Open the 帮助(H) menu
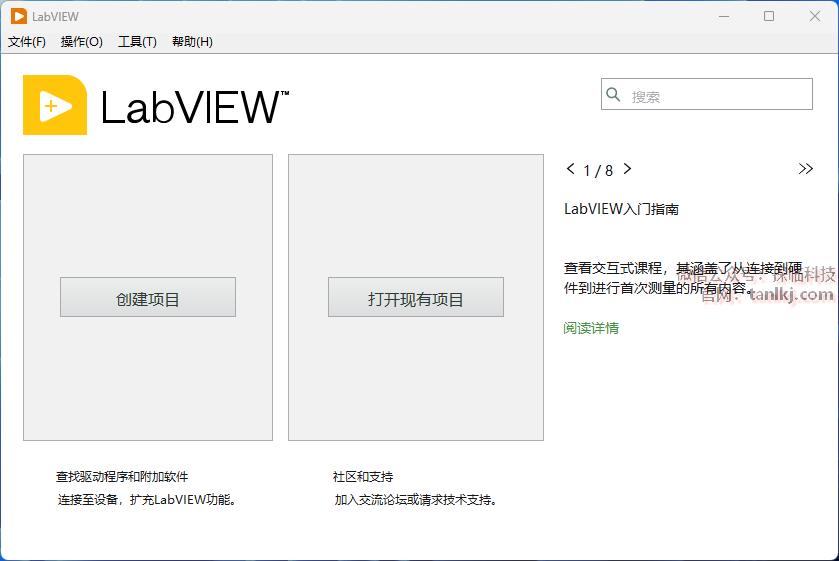The image size is (839, 561). coord(192,42)
